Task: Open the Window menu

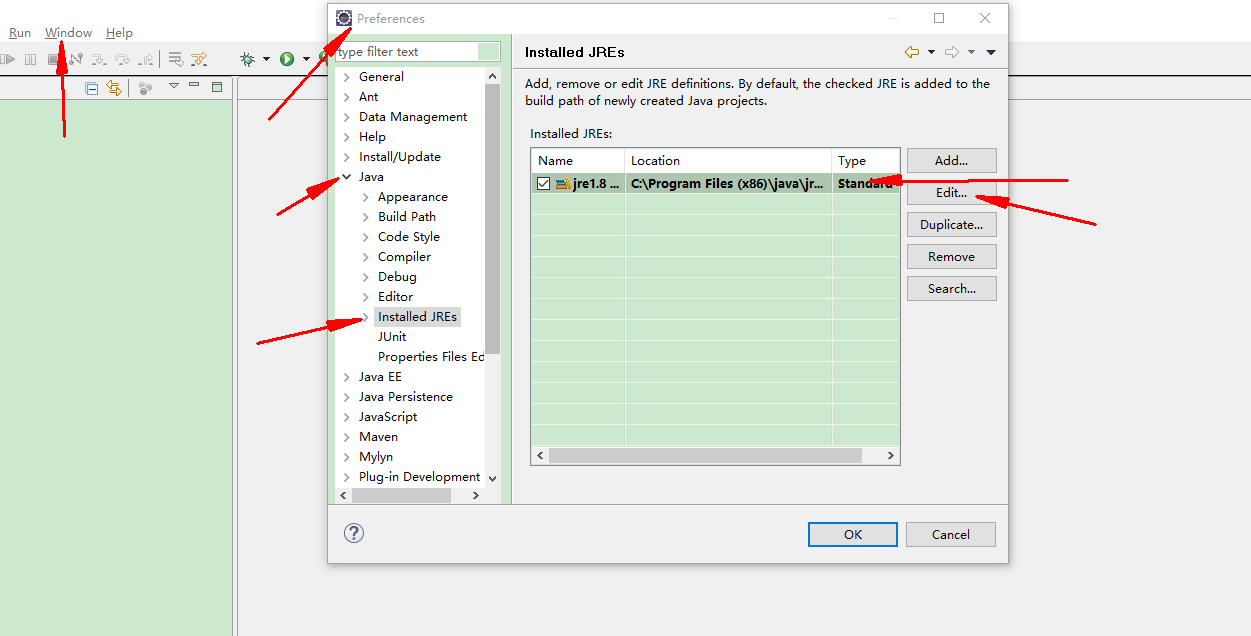Action: (67, 31)
